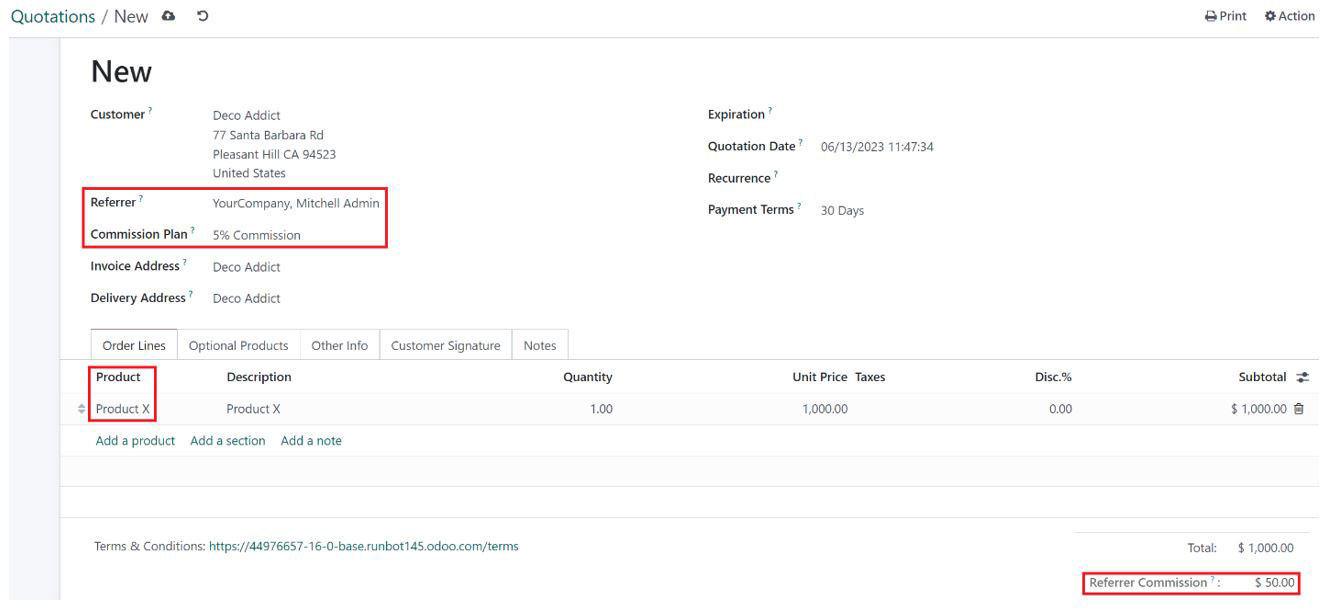
Task: Switch to the Other Info tab
Action: [x=339, y=345]
